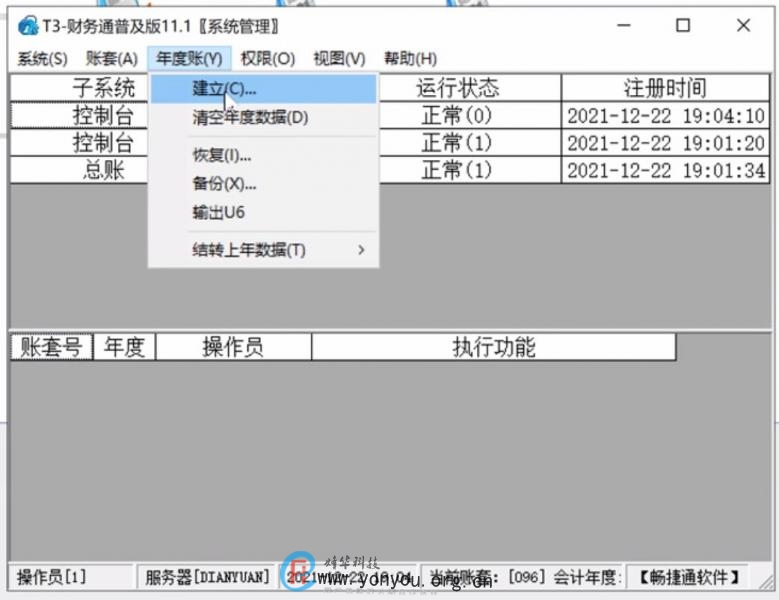Click timestamp 2021-12-22 19:01:20
Screen dimensions: 779x600
(665, 143)
